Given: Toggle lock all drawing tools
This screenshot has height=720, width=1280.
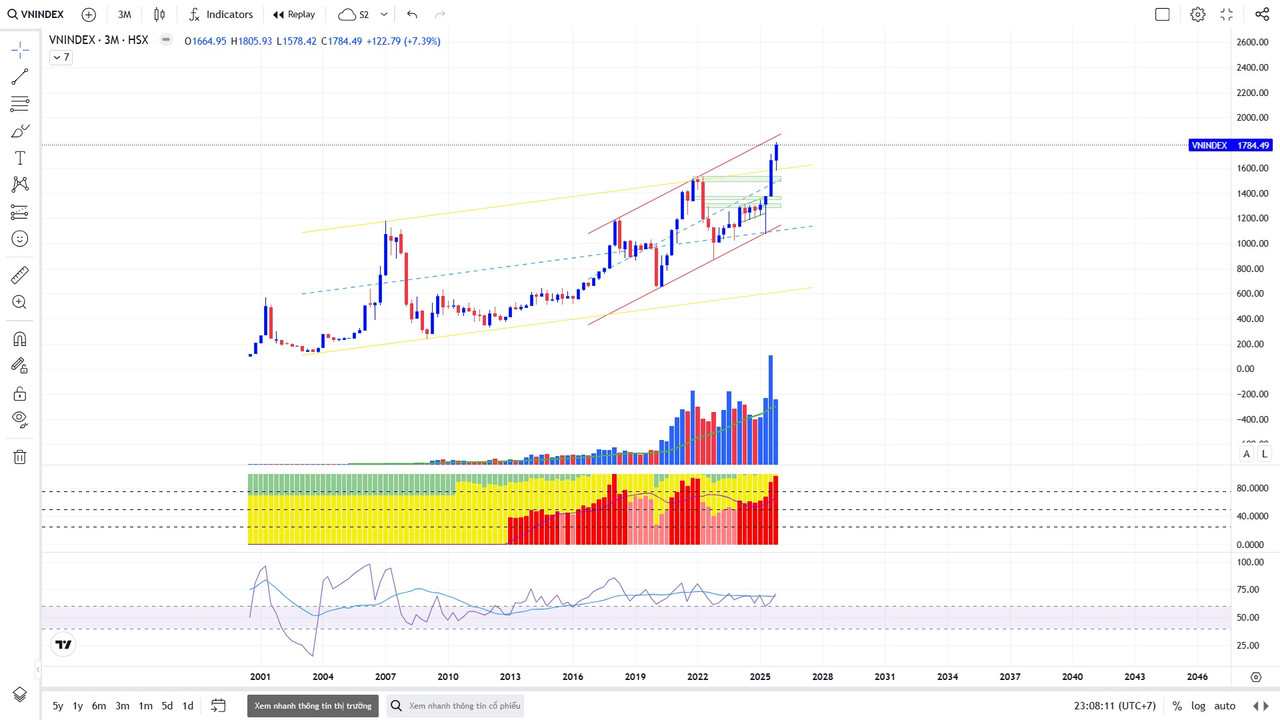Looking at the screenshot, I should pos(20,393).
